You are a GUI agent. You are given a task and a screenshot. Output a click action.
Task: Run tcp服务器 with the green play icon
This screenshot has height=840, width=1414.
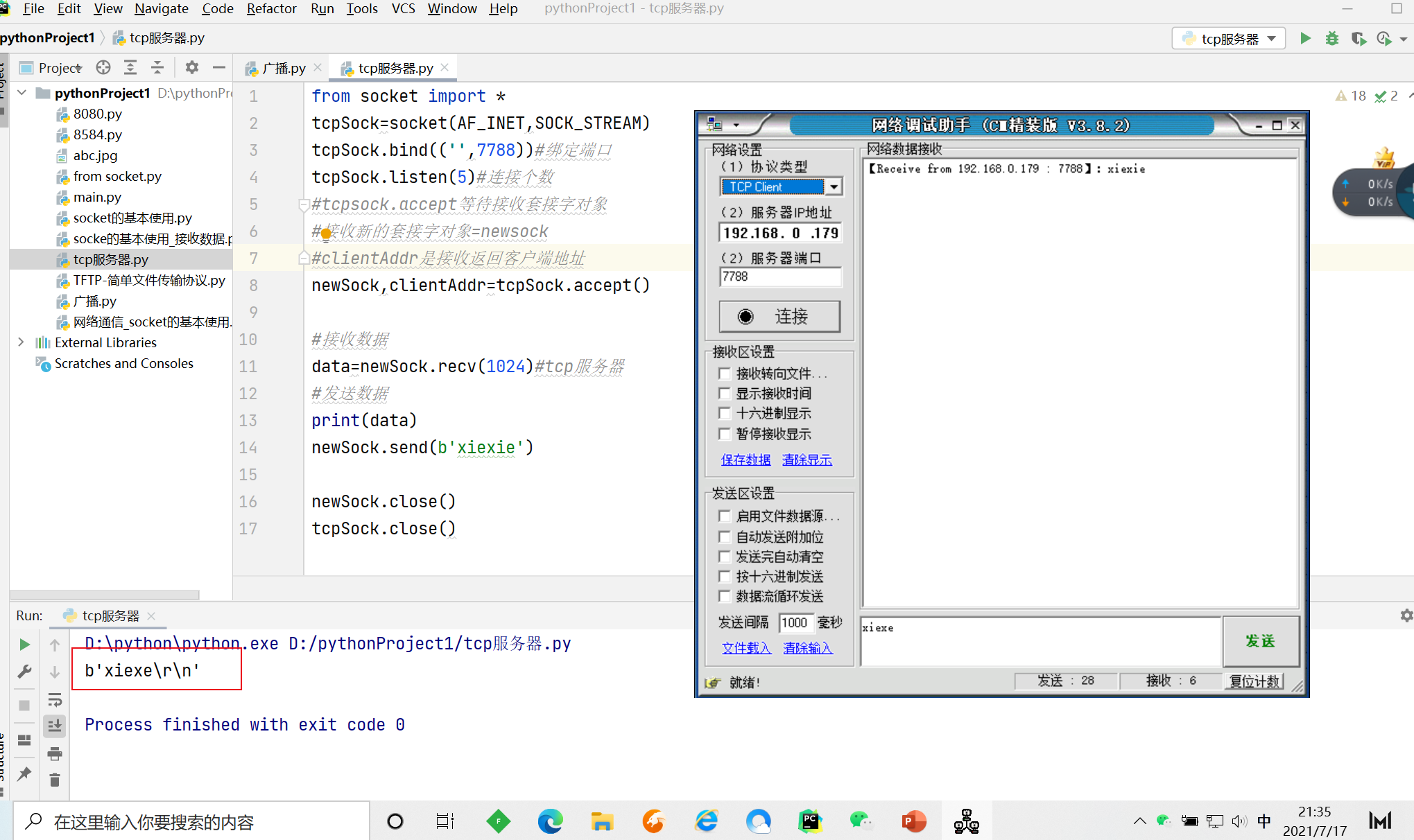point(1305,39)
